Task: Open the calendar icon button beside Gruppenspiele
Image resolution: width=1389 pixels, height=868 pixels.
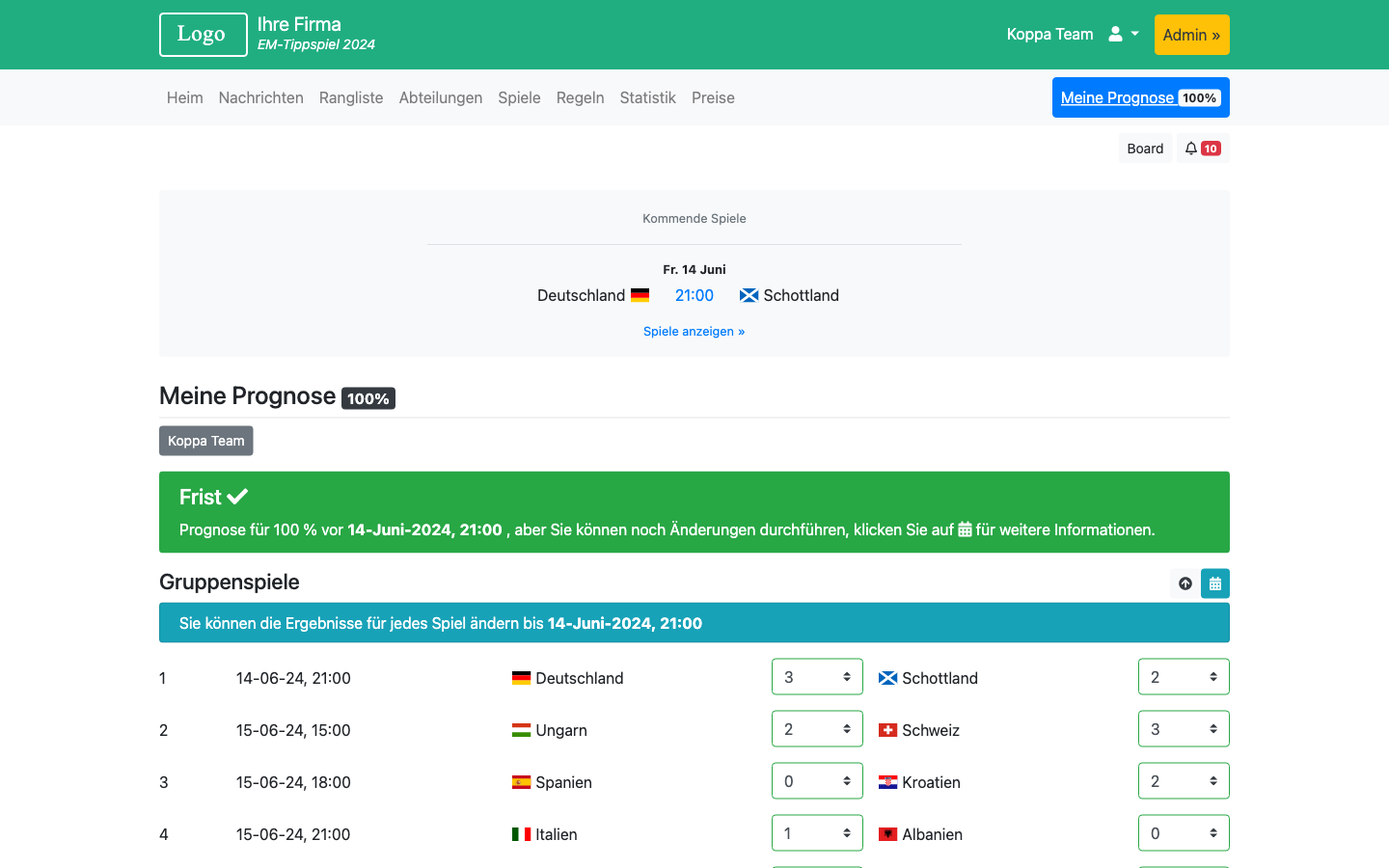Action: click(1215, 583)
